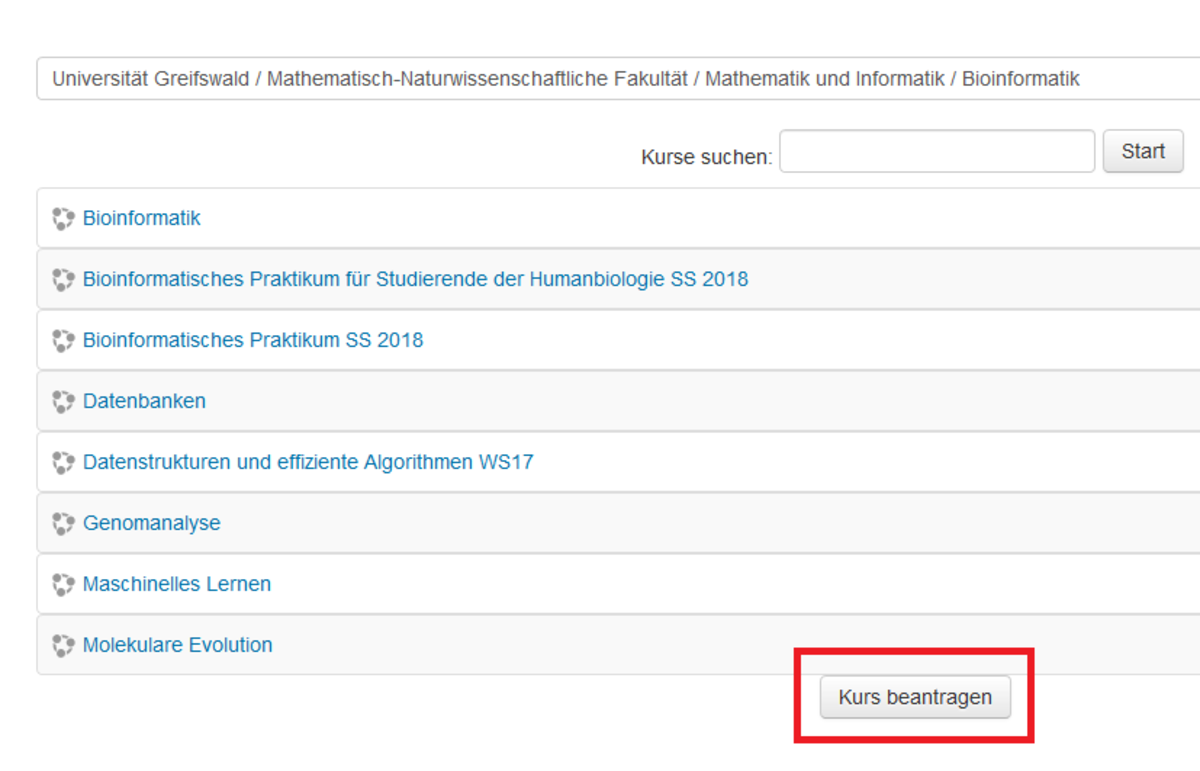1200x771 pixels.
Task: Click the Molekulare Evolution course icon
Action: [64, 646]
